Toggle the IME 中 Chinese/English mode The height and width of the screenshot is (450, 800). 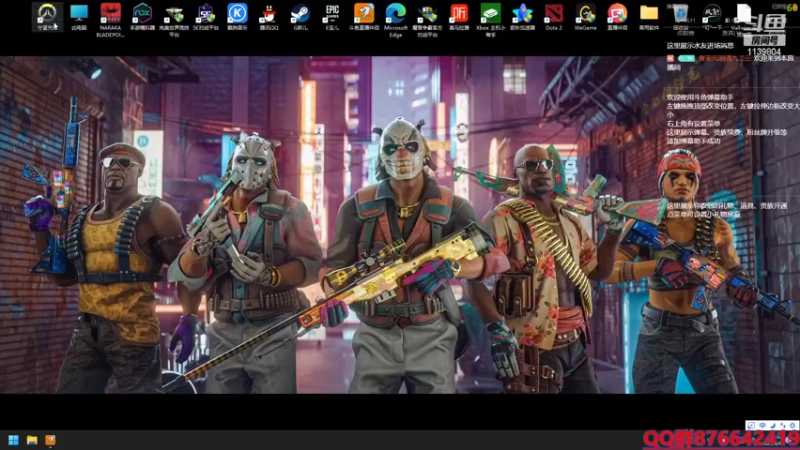tap(762, 425)
